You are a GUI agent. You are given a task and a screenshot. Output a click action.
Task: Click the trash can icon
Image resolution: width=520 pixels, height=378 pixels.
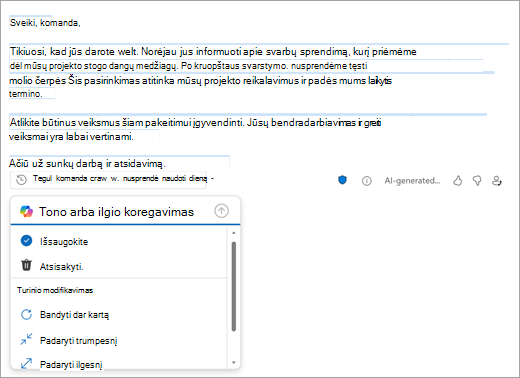(26, 265)
